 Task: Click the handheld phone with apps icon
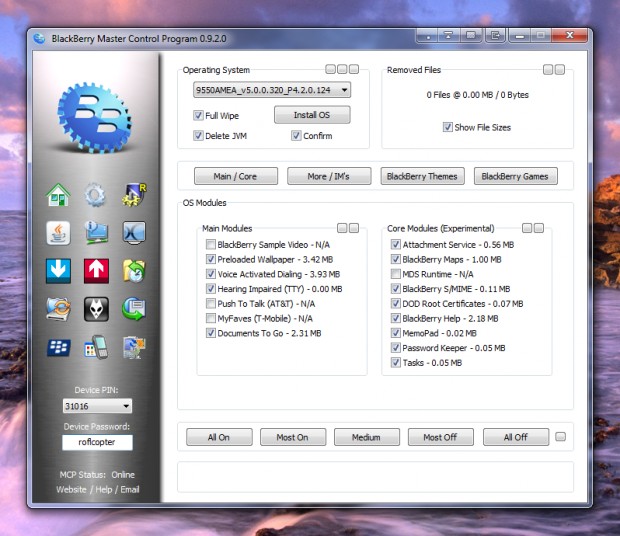click(x=96, y=347)
